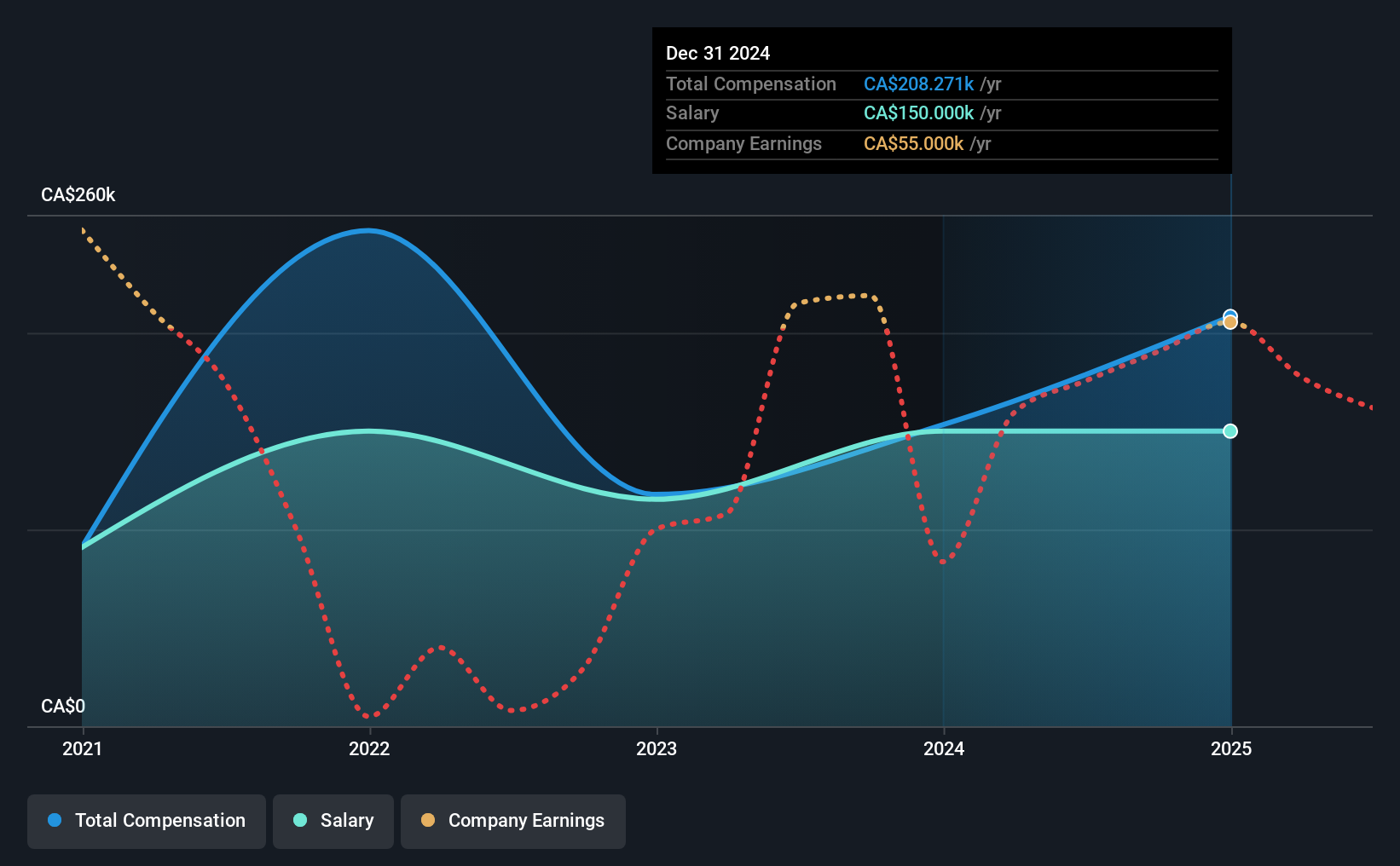
Task: Click the CA$55.000k company earnings value
Action: 913,144
